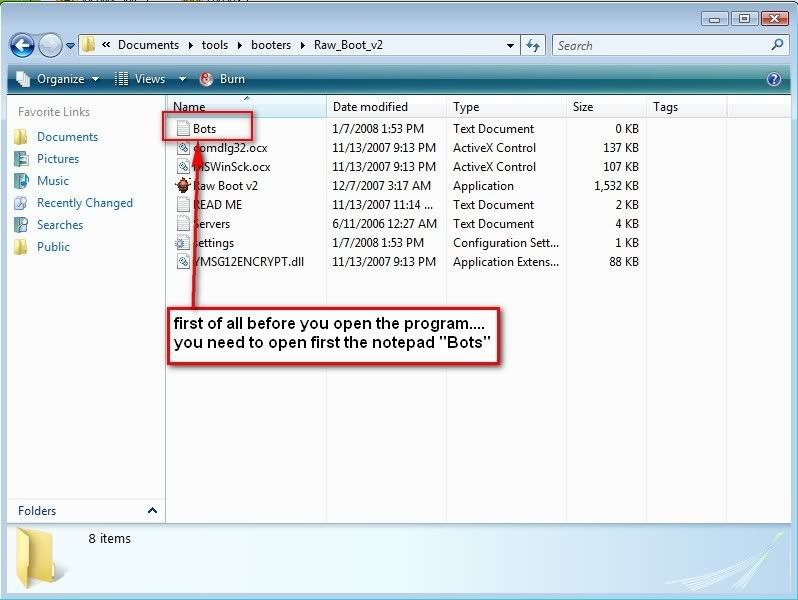Open Documents favorite link
798x600 pixels.
tap(67, 136)
